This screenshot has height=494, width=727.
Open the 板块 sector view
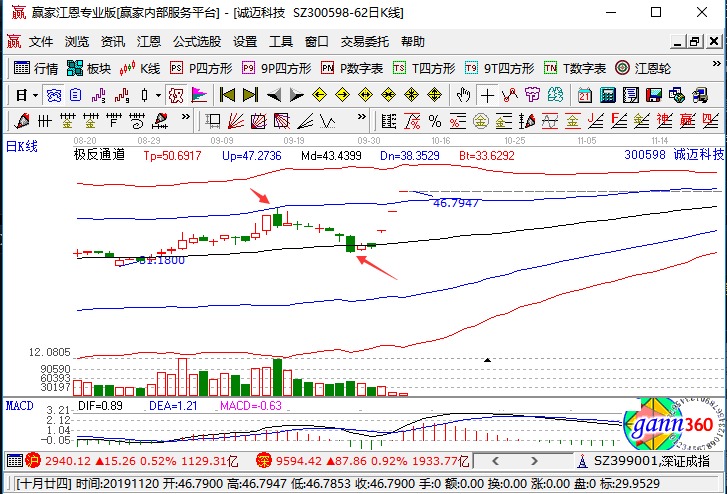(89, 69)
